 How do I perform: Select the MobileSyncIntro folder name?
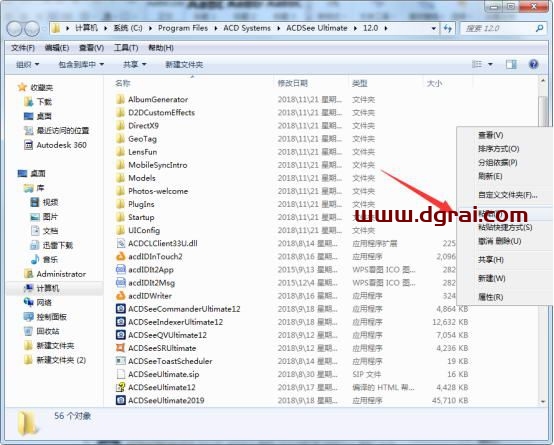(158, 165)
